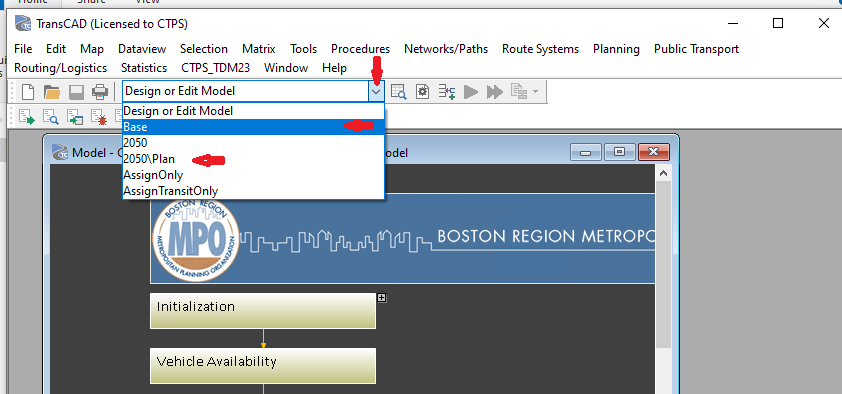
Task: Minimize the Model window
Action: tap(586, 152)
